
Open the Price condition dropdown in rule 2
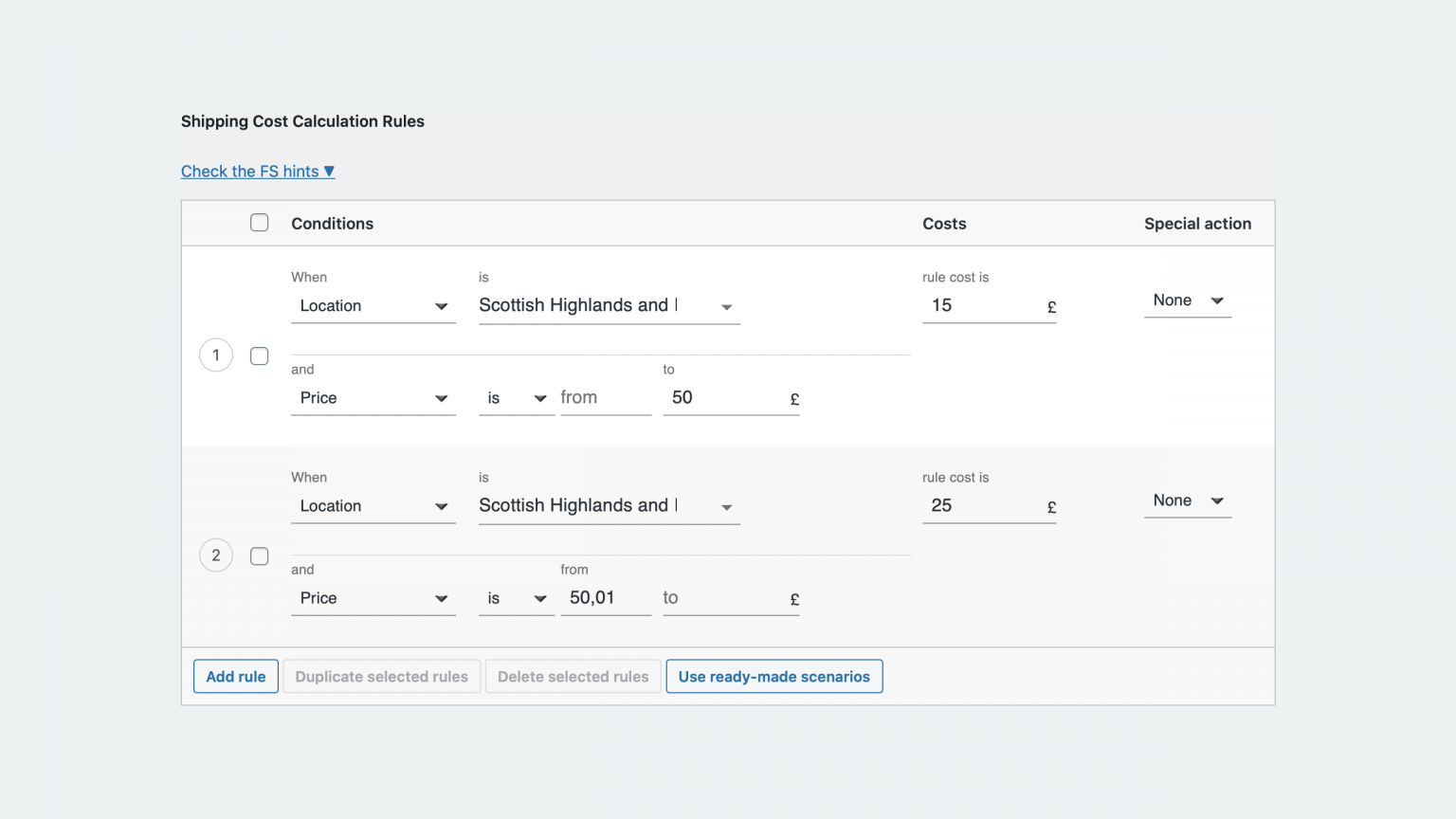click(x=373, y=597)
